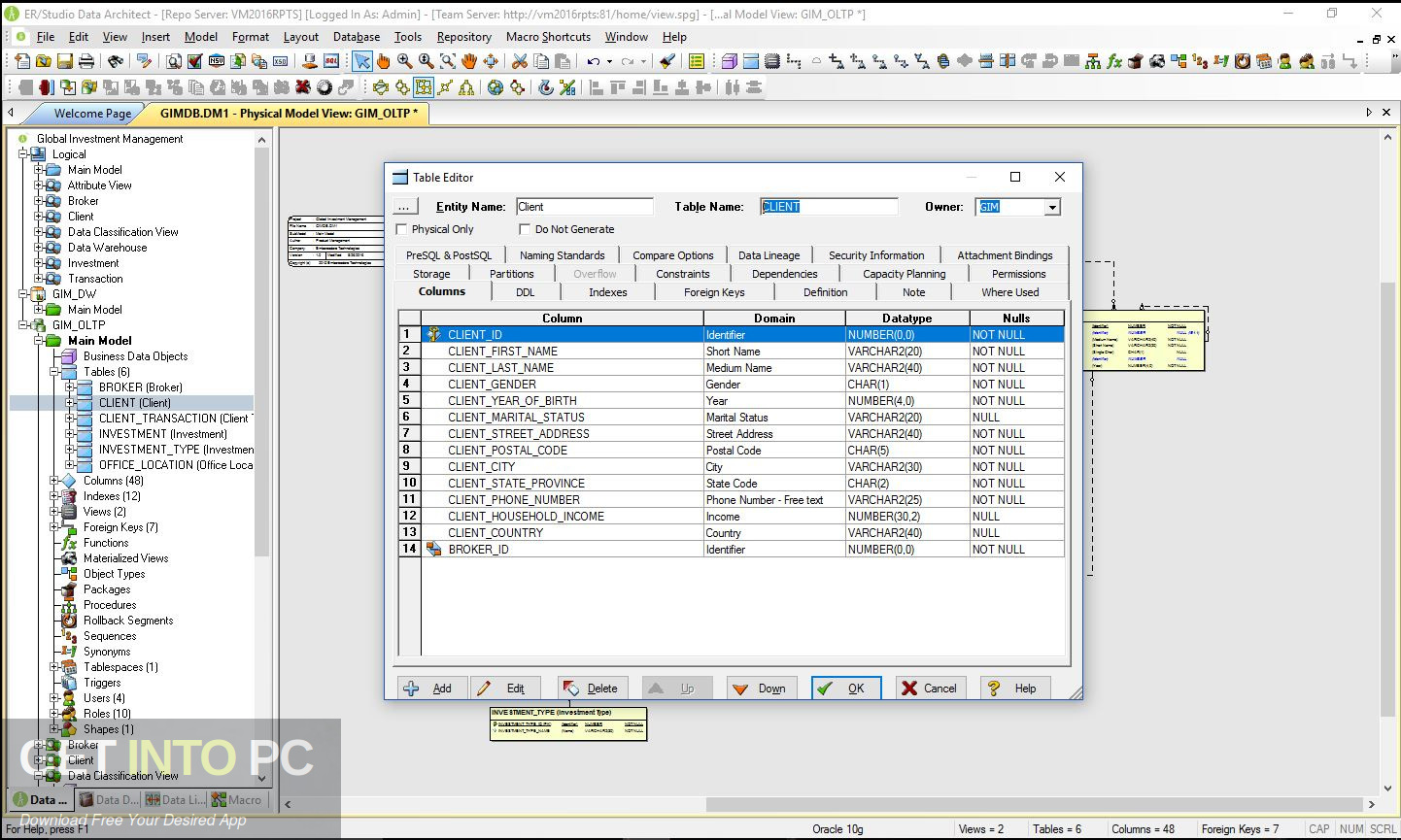Select the BROKER_ID column row
1401x840 pixels.
pyautogui.click(x=743, y=550)
